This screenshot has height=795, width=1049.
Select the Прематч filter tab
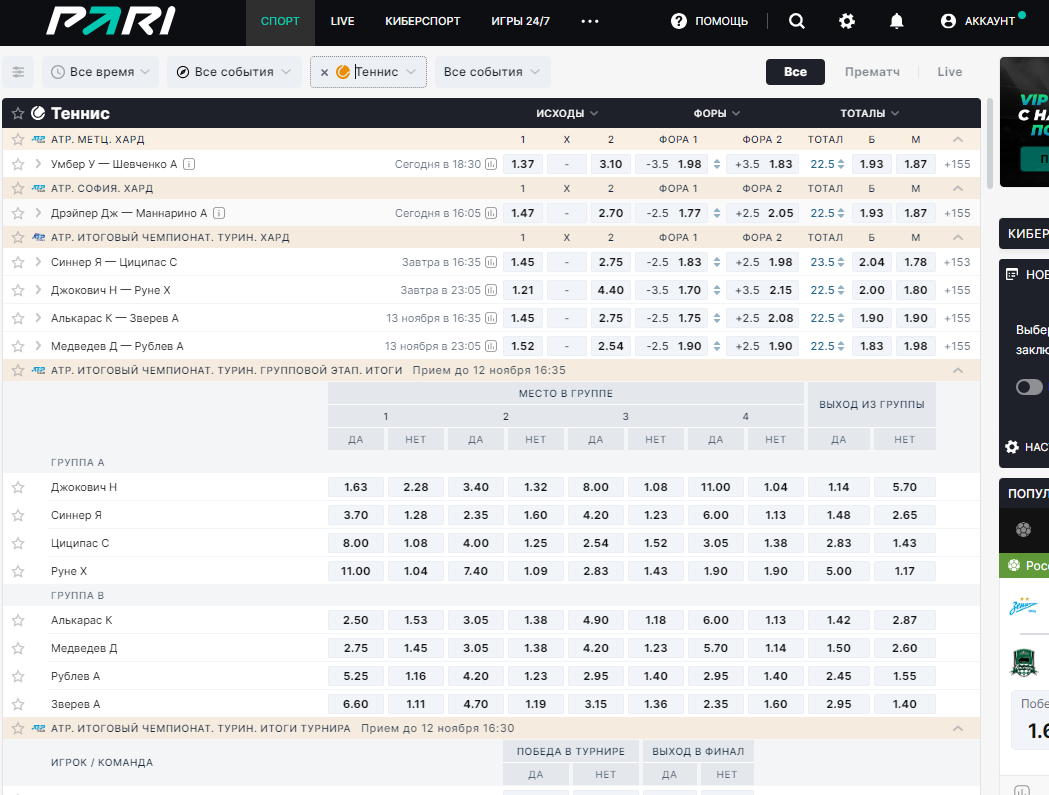click(872, 72)
